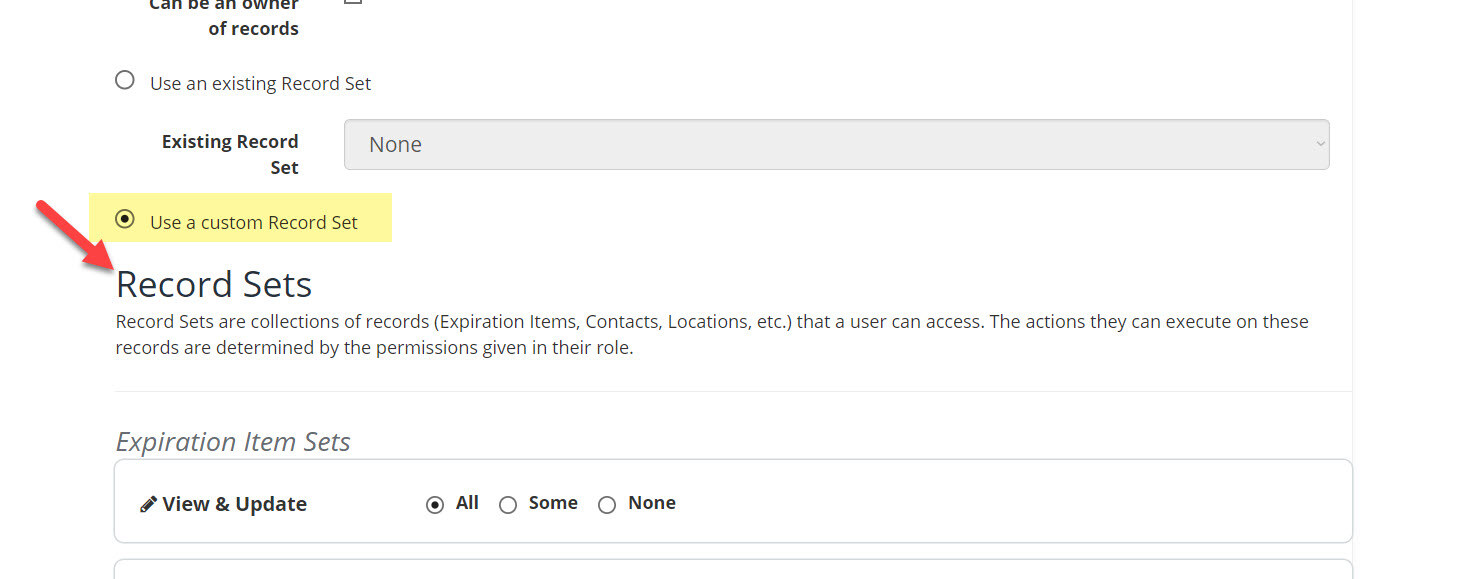
Task: Click the 'Use an existing Record Set' label text
Action: tap(260, 84)
